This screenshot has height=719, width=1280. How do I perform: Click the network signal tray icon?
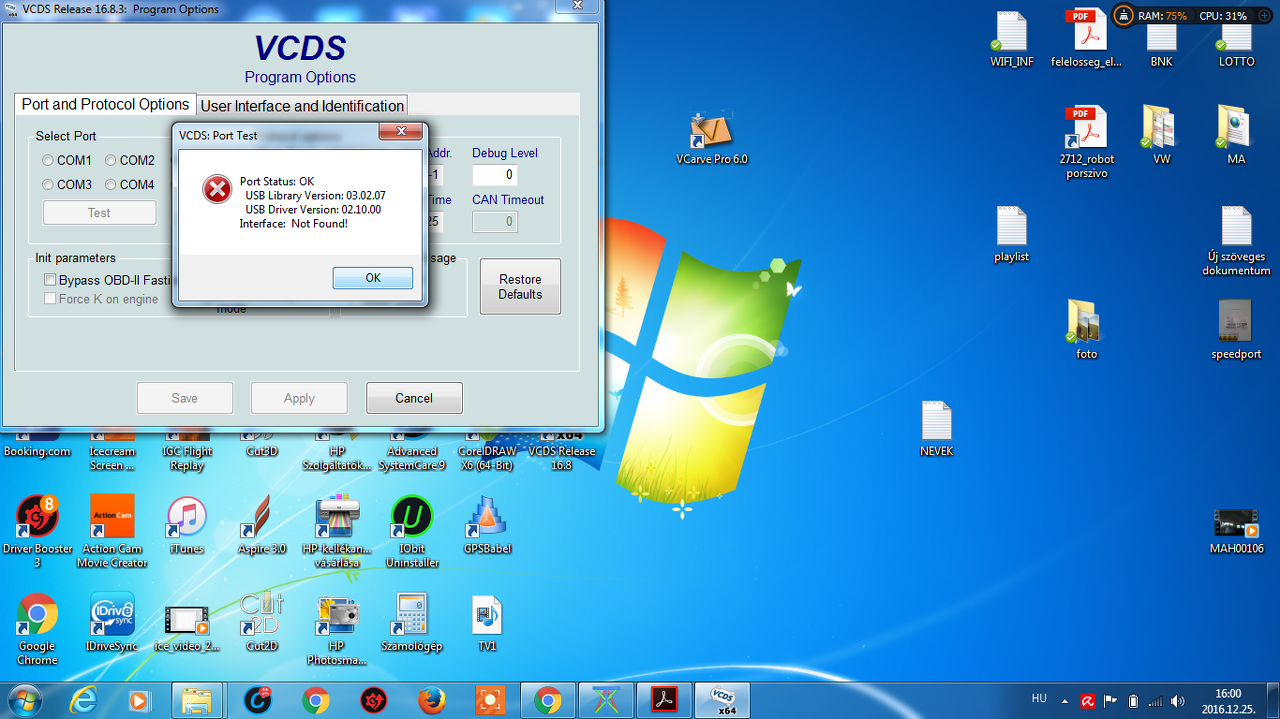point(1155,701)
